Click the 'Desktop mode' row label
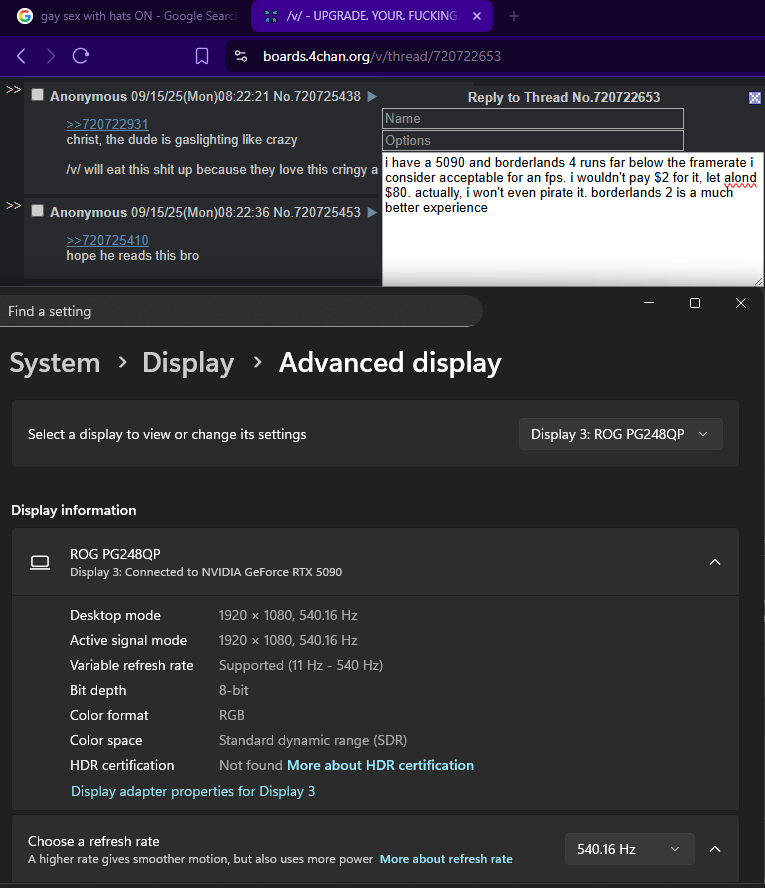Image resolution: width=765 pixels, height=888 pixels. pyautogui.click(x=116, y=616)
